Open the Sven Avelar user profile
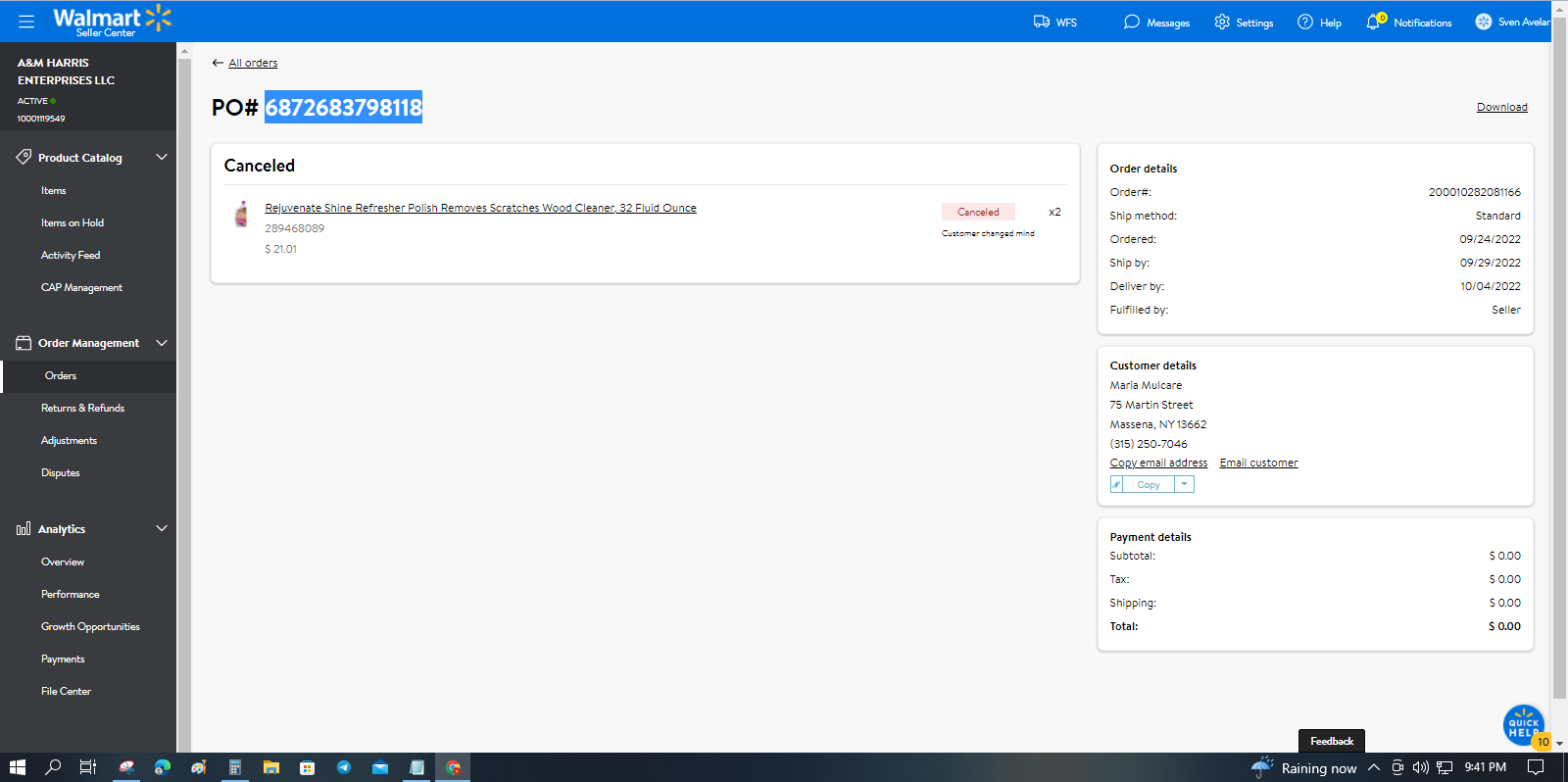 pyautogui.click(x=1512, y=22)
